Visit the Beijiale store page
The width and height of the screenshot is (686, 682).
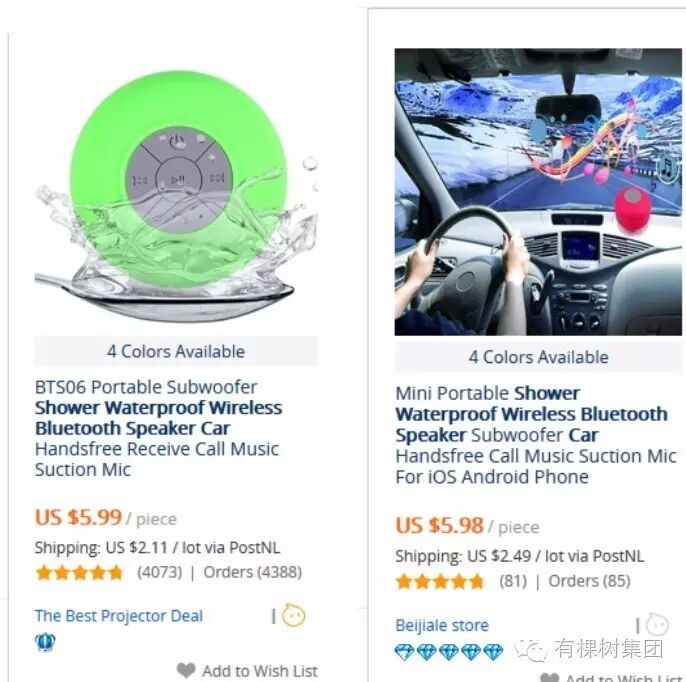click(x=442, y=625)
